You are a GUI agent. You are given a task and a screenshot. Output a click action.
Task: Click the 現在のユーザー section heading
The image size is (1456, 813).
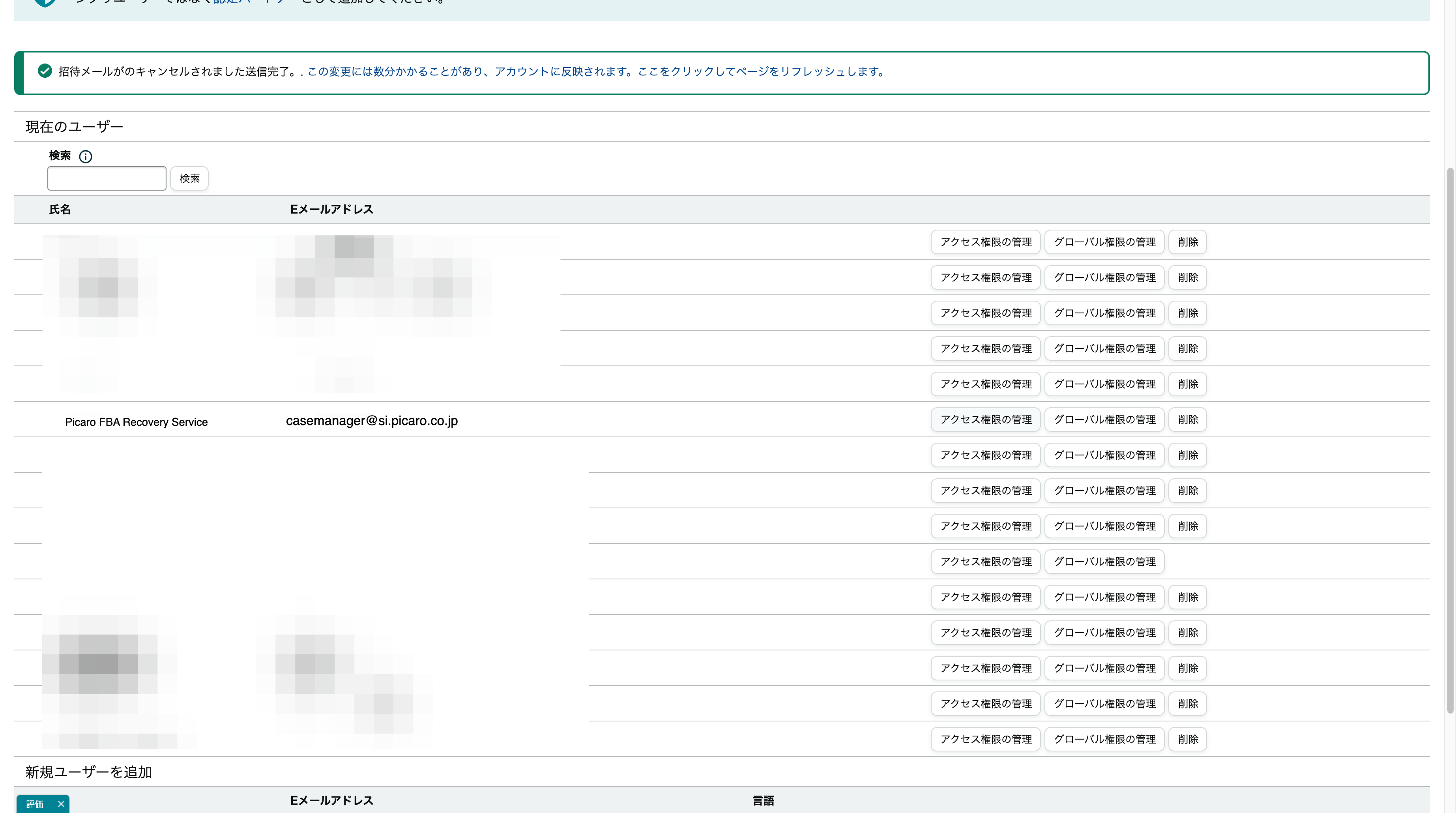tap(74, 127)
